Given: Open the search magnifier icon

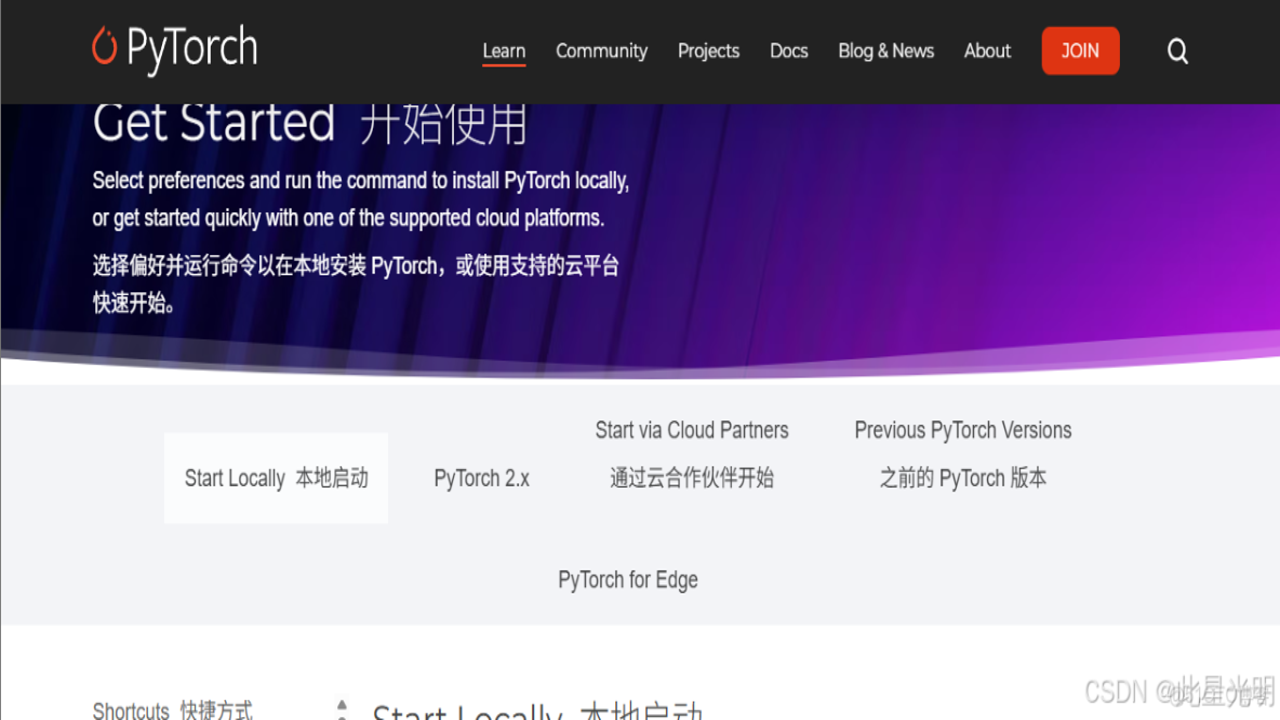Looking at the screenshot, I should [1178, 51].
